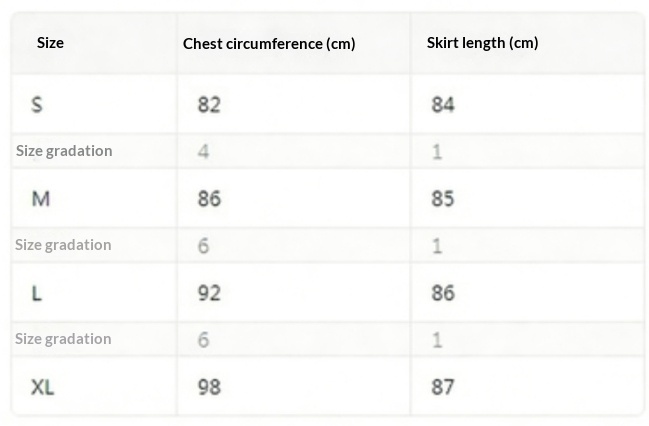This screenshot has height=426, width=649.
Task: Select the Chest circumference (cm) header
Action: click(x=269, y=43)
